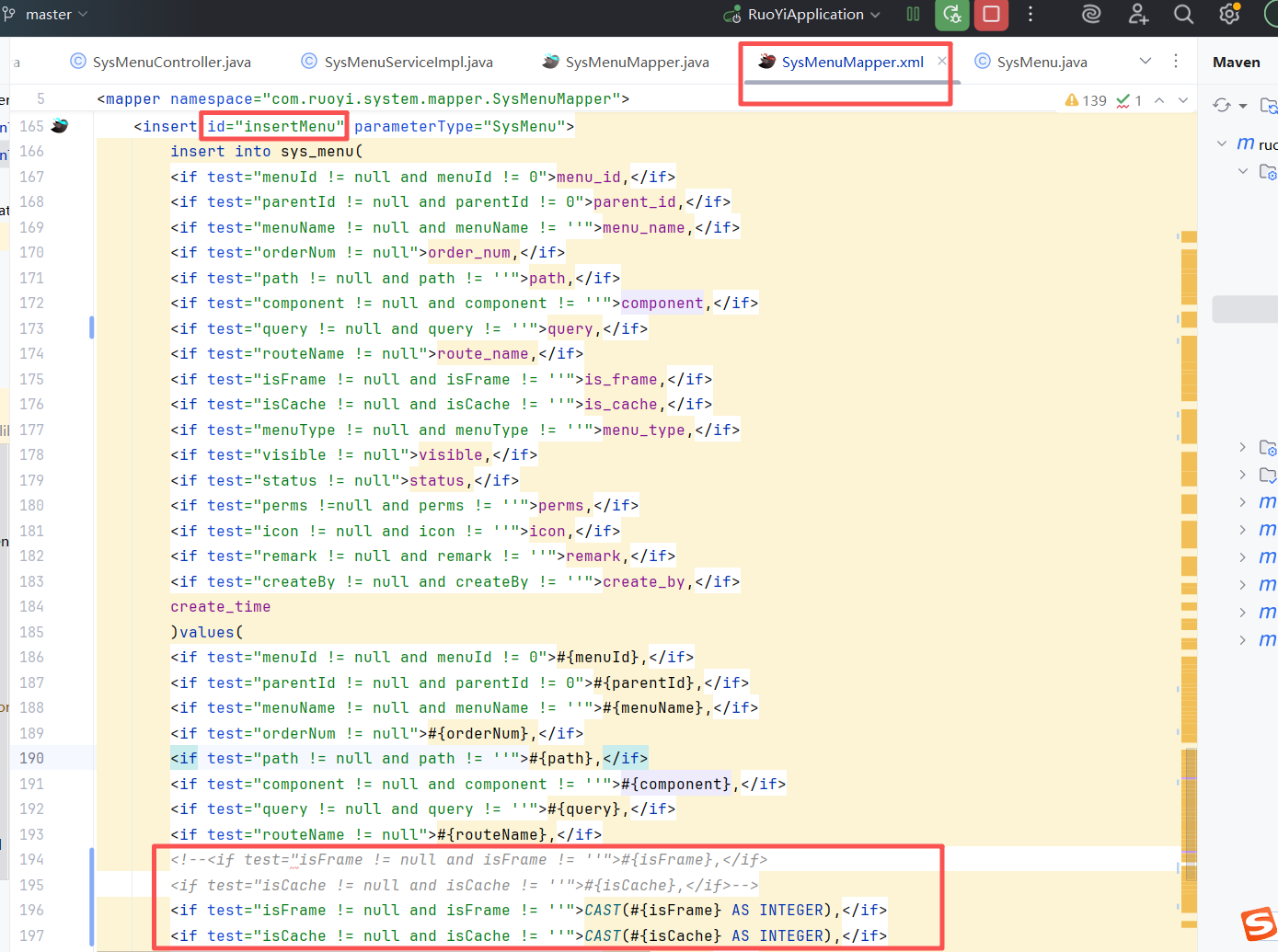Click the Maven panel title

(1236, 62)
